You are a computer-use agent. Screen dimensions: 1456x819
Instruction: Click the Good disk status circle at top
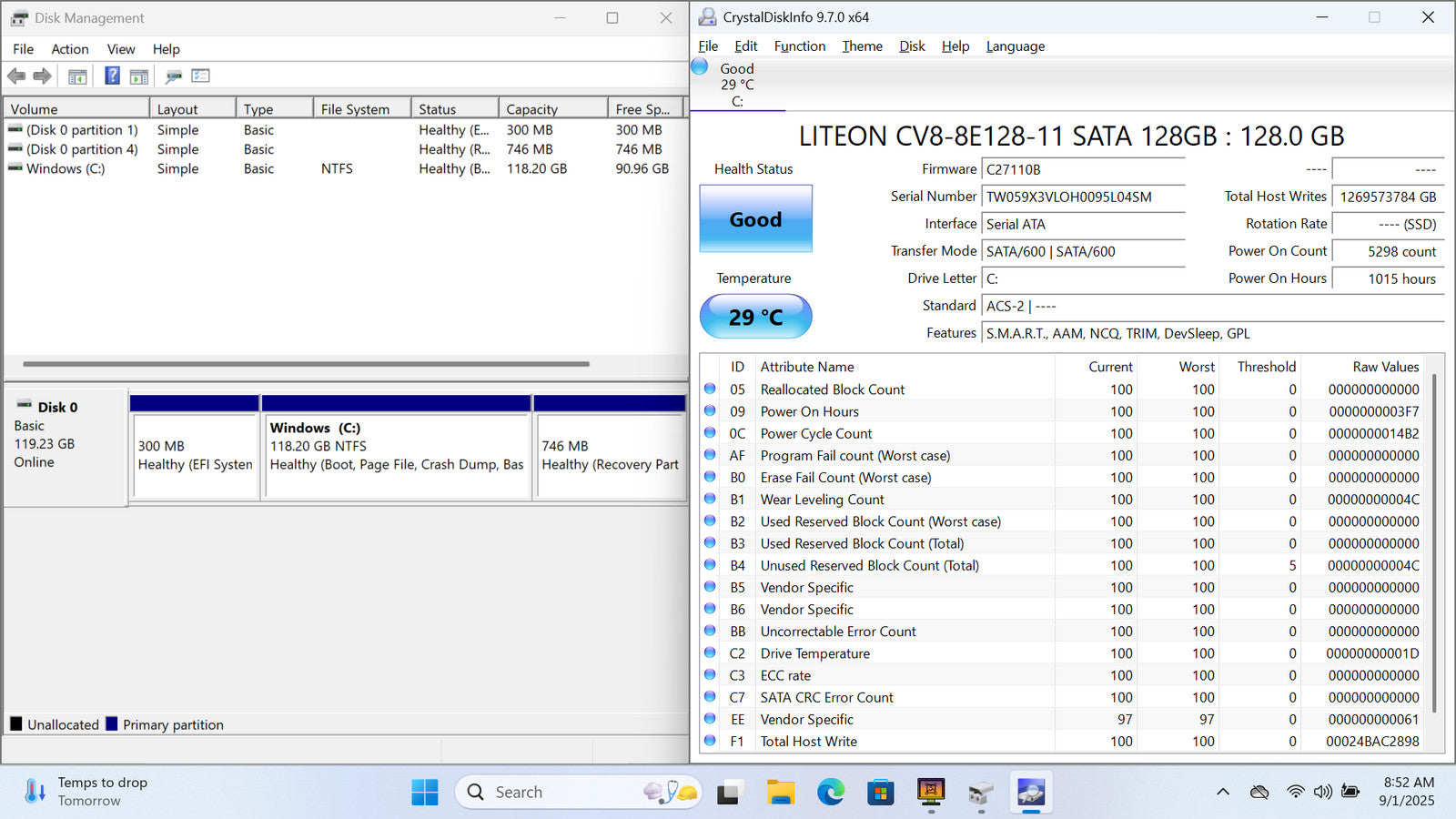(700, 66)
